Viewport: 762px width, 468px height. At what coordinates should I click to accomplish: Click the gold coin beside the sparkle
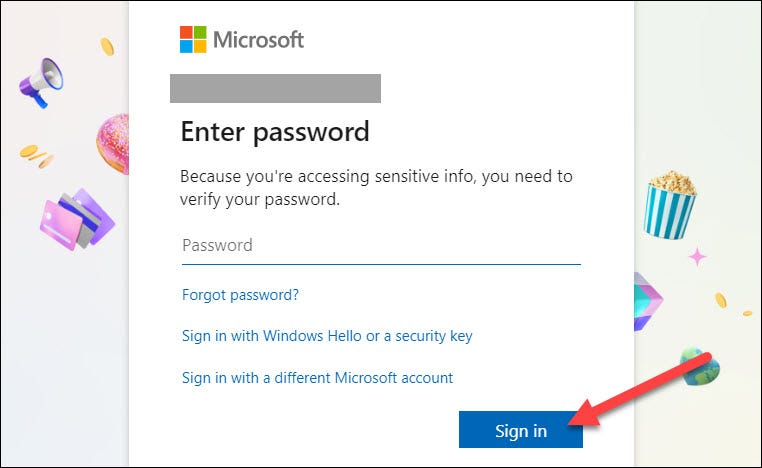click(721, 299)
